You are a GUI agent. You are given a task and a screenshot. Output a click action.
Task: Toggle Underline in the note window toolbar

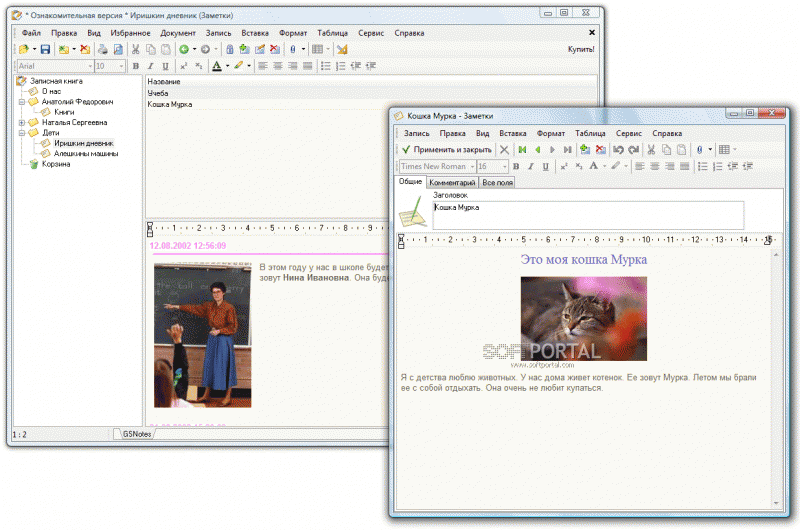[x=545, y=166]
